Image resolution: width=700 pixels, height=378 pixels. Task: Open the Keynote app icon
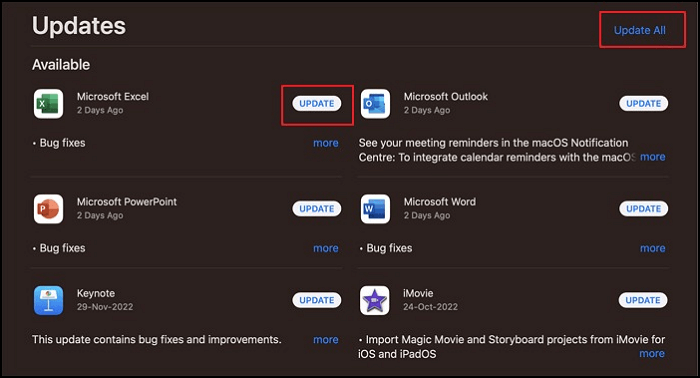[x=48, y=300]
